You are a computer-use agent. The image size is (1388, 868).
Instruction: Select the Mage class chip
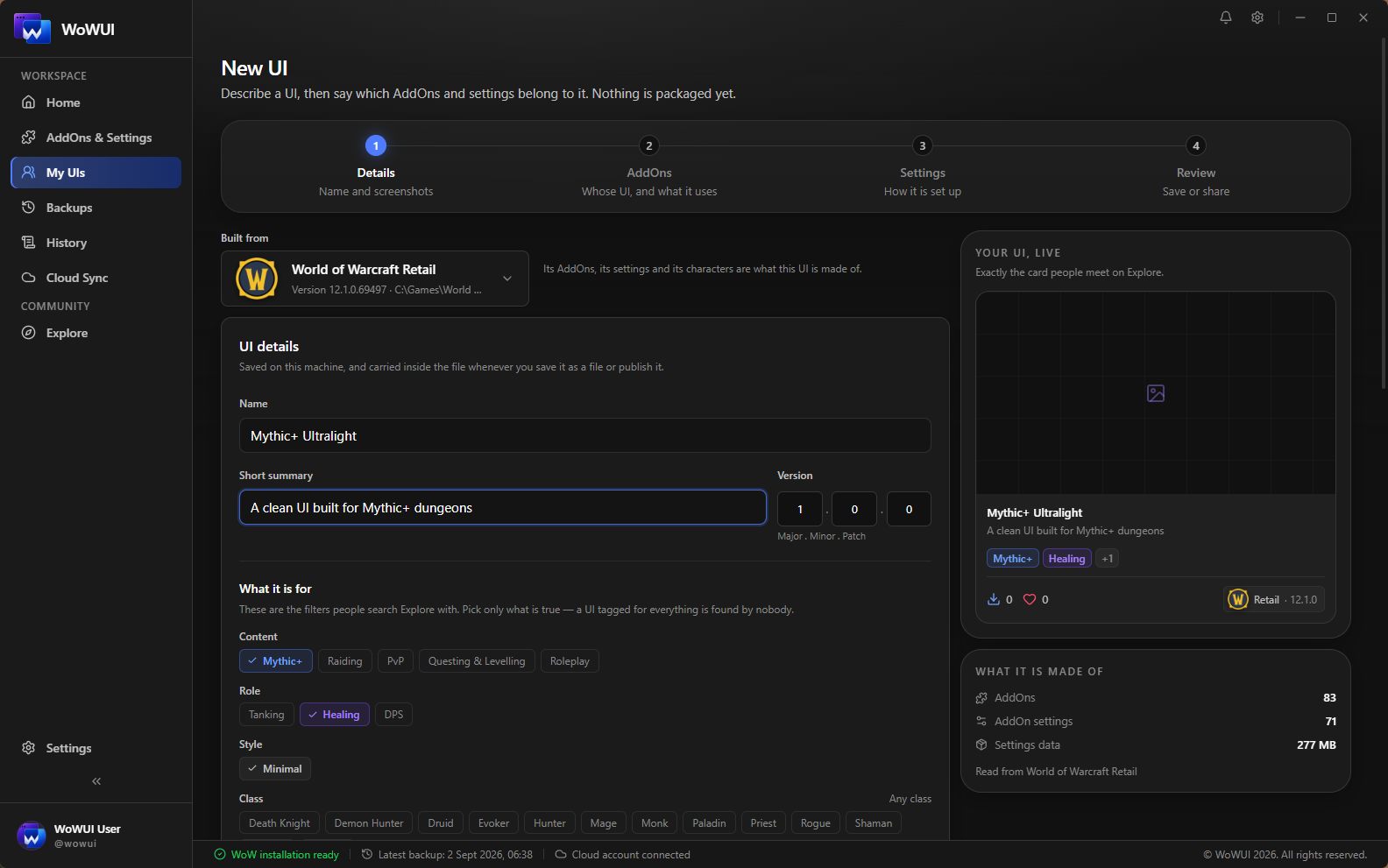click(603, 823)
